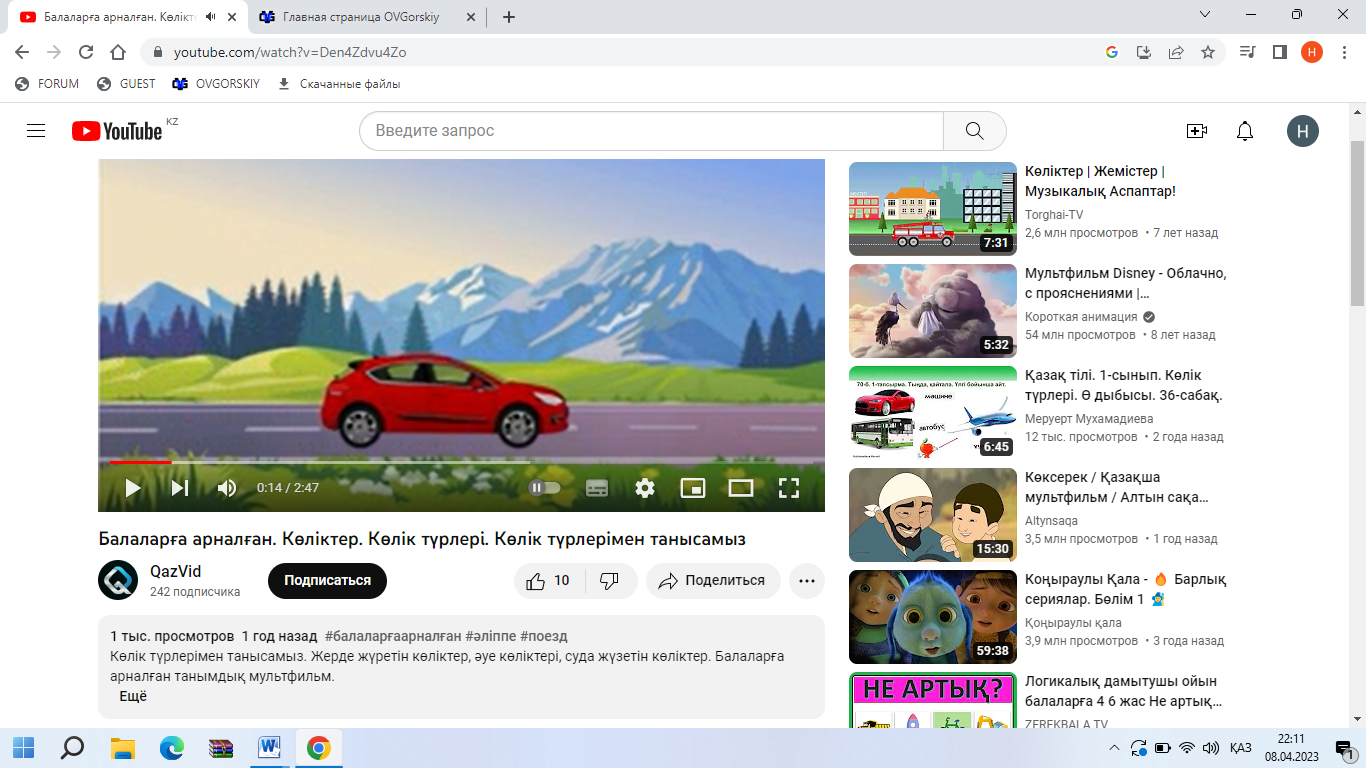Open the GUEST bookmark

126,84
